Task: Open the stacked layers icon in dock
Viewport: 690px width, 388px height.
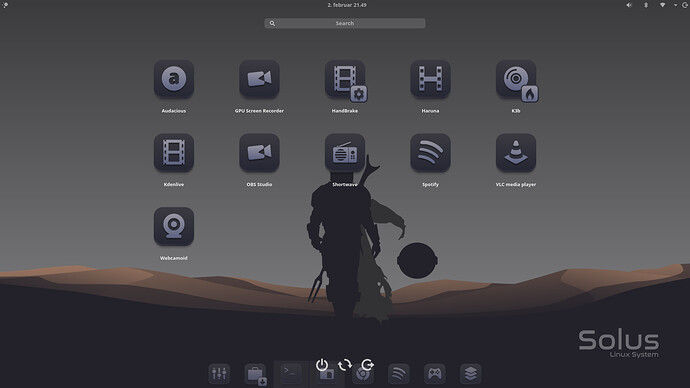Action: pos(470,373)
